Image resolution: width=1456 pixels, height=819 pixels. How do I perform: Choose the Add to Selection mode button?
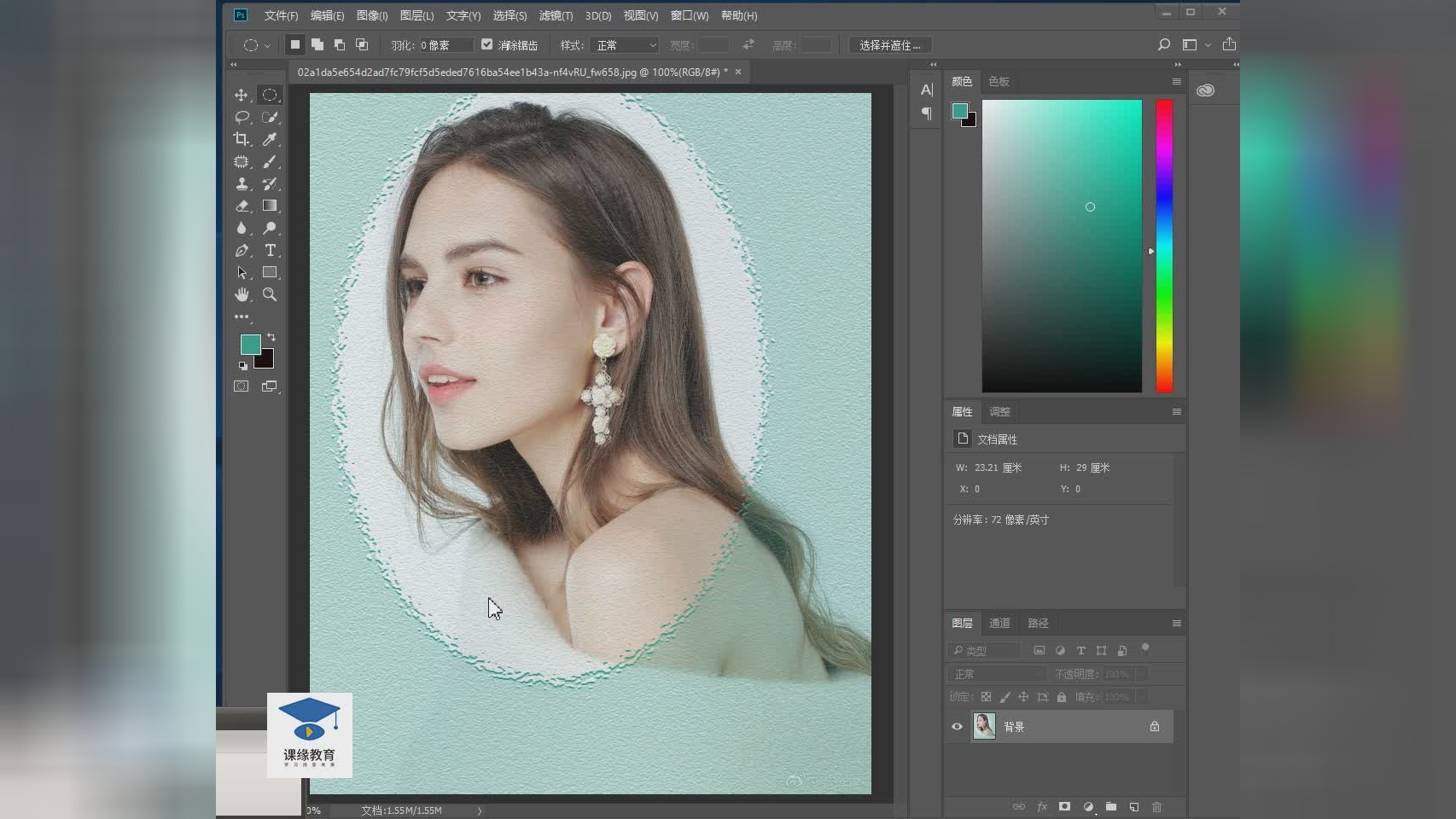(x=317, y=44)
